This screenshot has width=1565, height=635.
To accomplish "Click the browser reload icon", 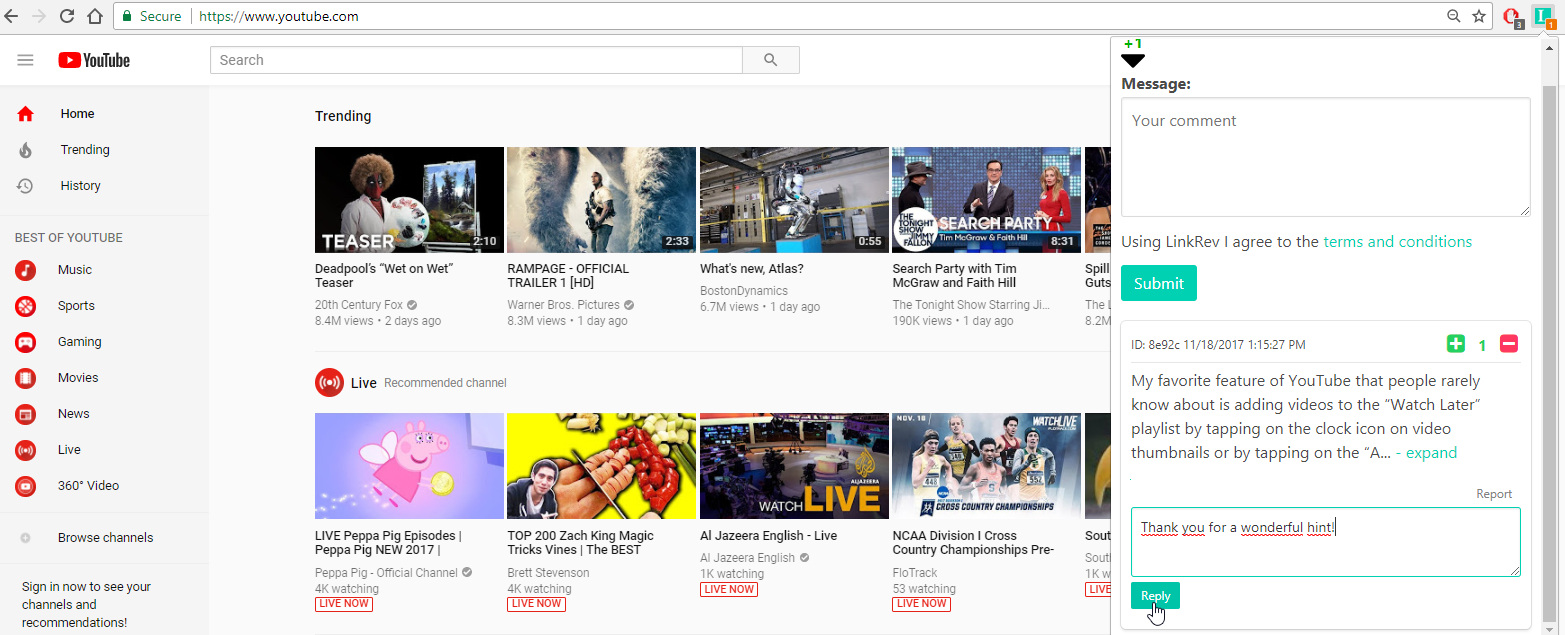I will pyautogui.click(x=67, y=16).
